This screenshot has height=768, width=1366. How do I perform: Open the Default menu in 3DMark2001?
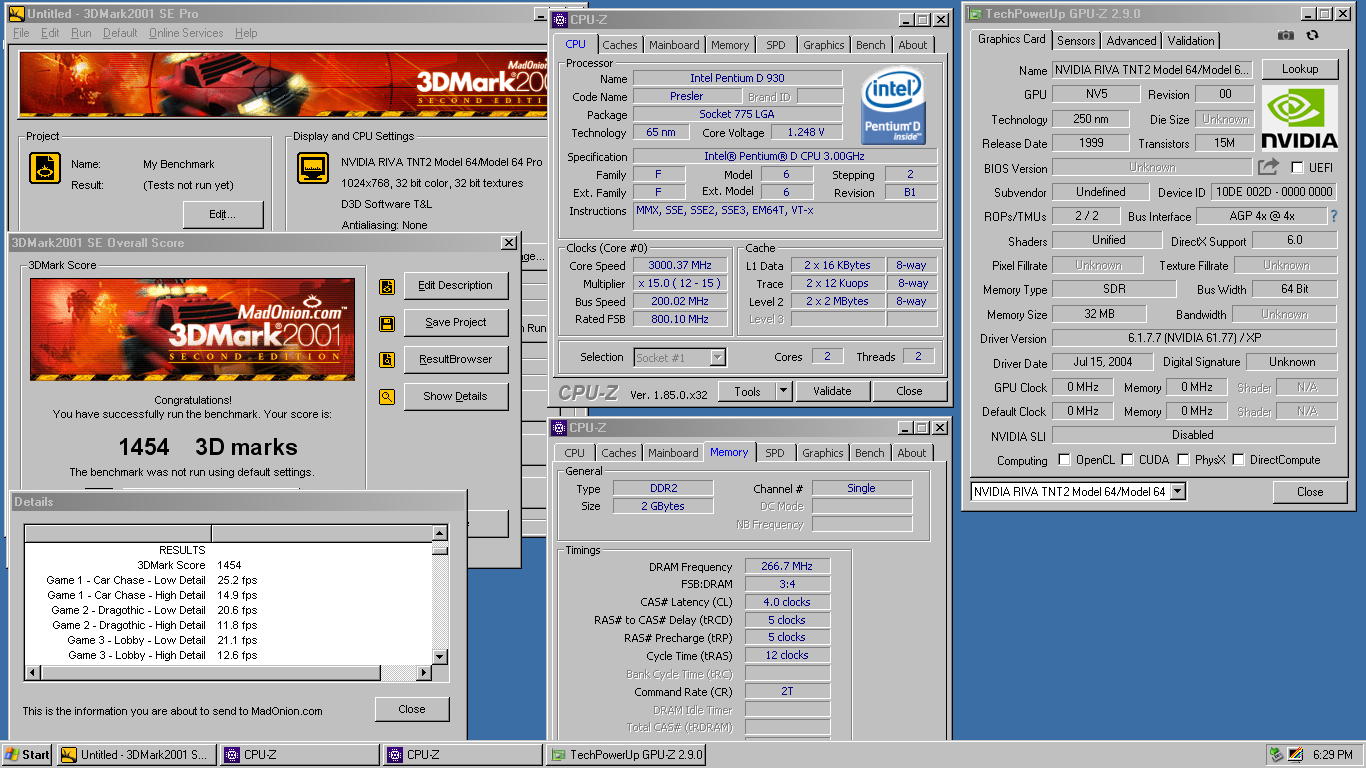click(x=120, y=33)
